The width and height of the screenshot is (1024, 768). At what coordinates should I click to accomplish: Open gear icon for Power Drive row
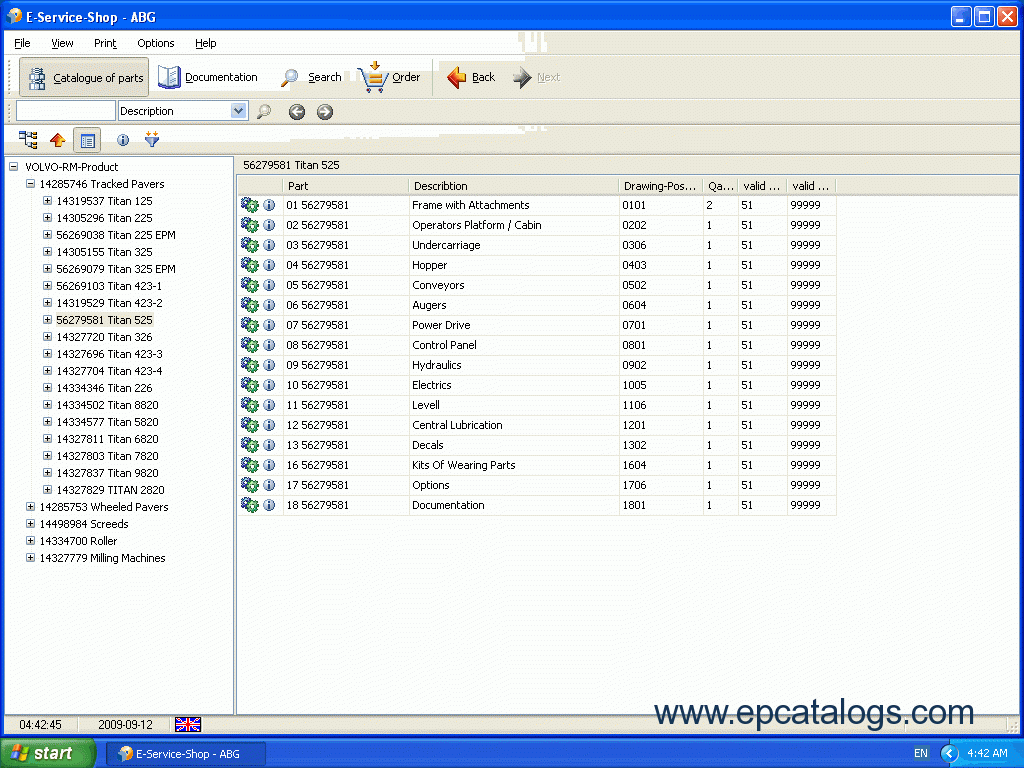pyautogui.click(x=249, y=325)
